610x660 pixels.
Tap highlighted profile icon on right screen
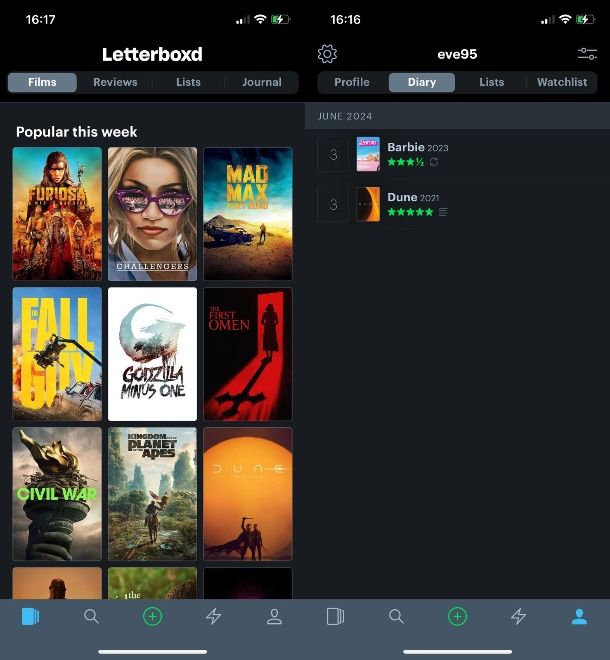click(x=580, y=617)
